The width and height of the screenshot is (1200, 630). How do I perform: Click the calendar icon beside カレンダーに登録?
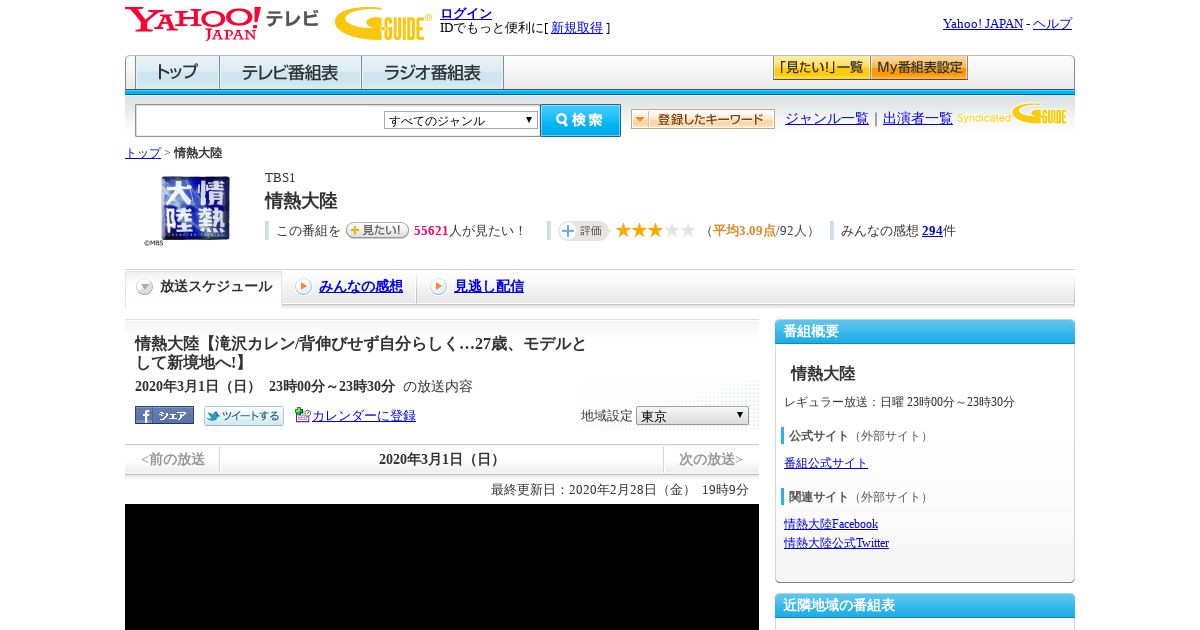point(302,415)
